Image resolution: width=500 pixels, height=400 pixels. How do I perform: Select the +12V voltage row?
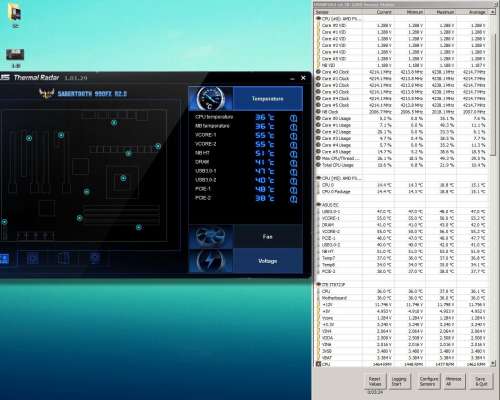401,305
